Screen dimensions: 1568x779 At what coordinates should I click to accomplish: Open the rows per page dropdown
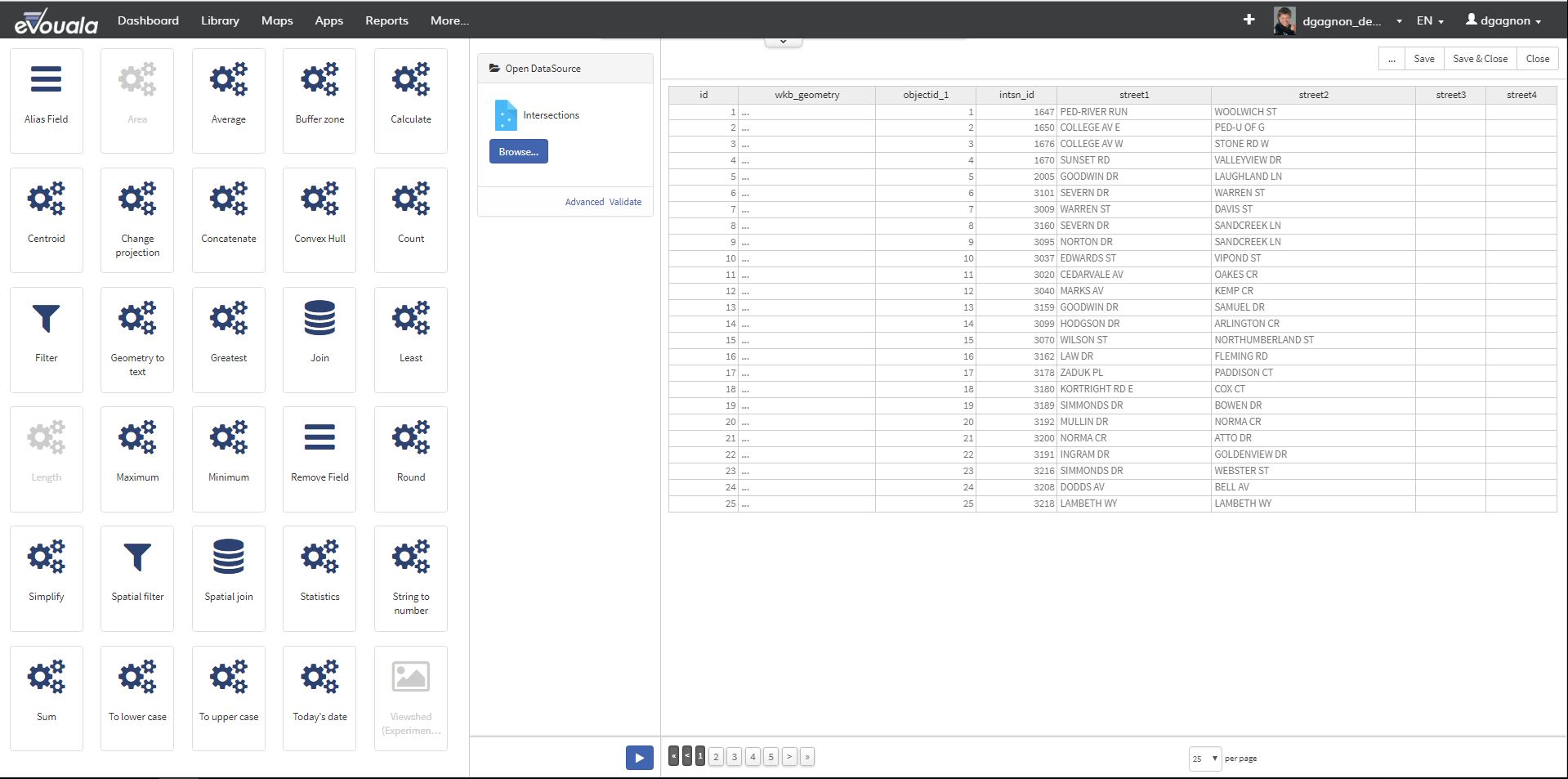tap(1204, 759)
